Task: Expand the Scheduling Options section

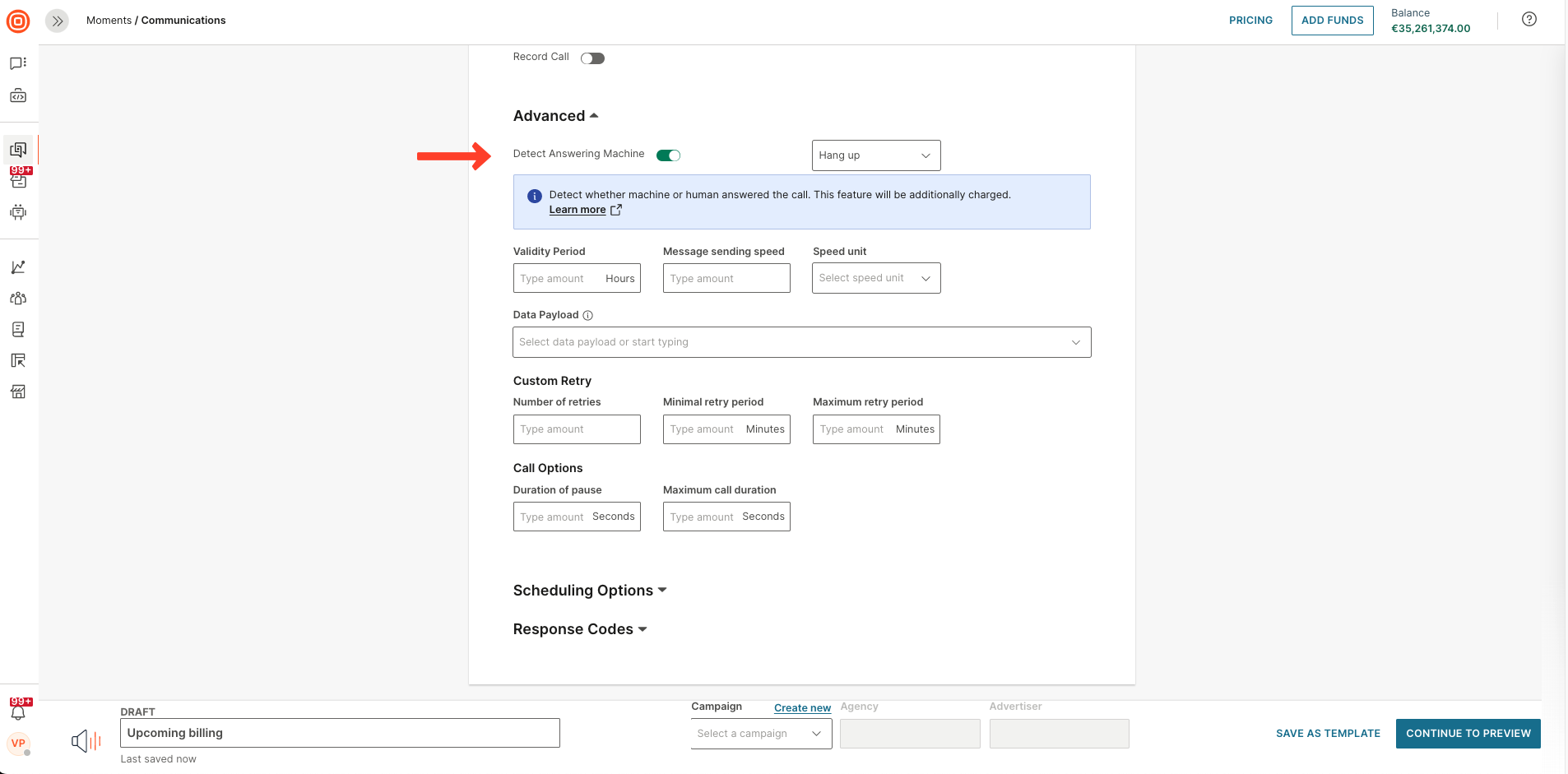Action: pyautogui.click(x=589, y=591)
